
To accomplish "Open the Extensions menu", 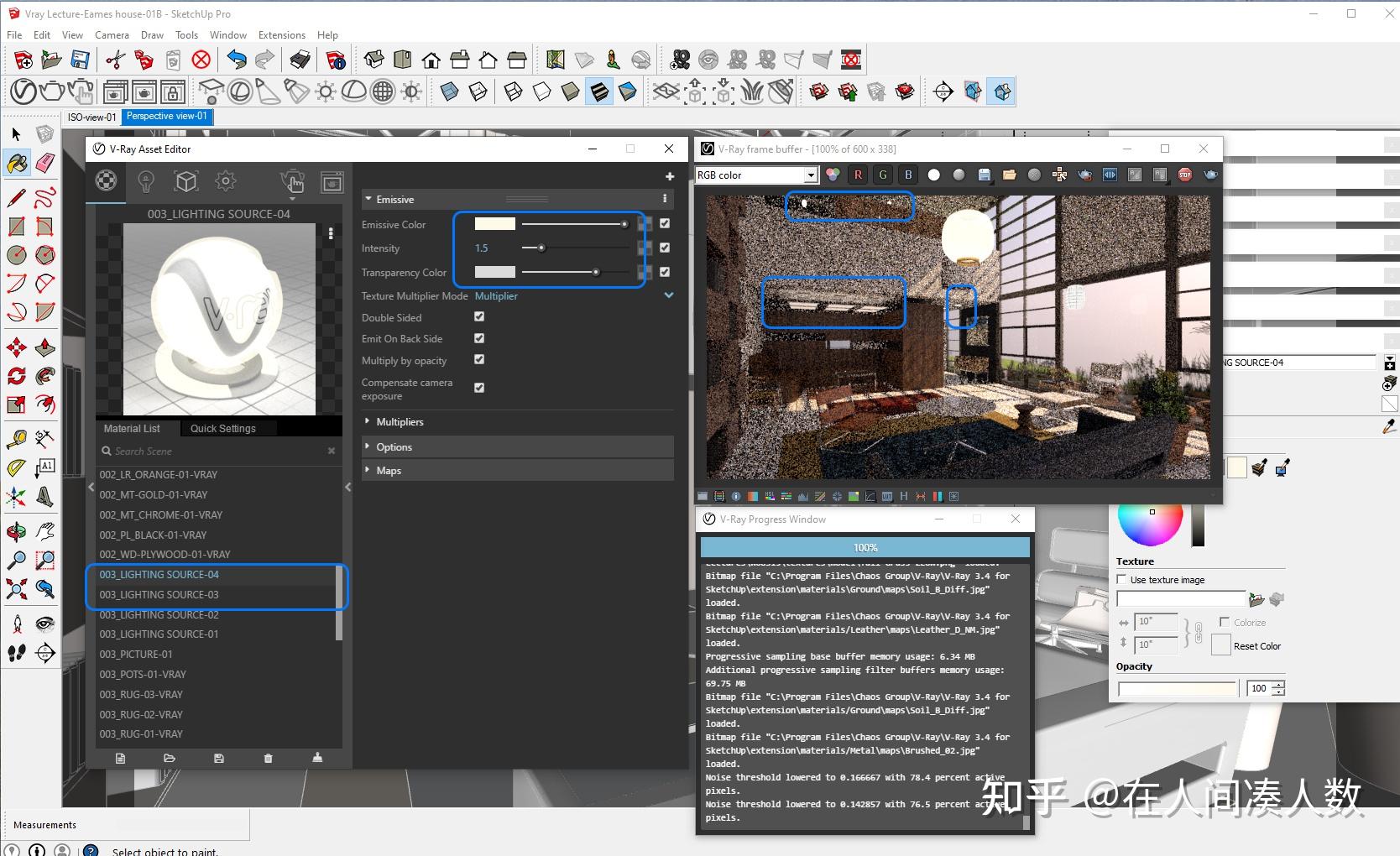I will click(x=281, y=34).
